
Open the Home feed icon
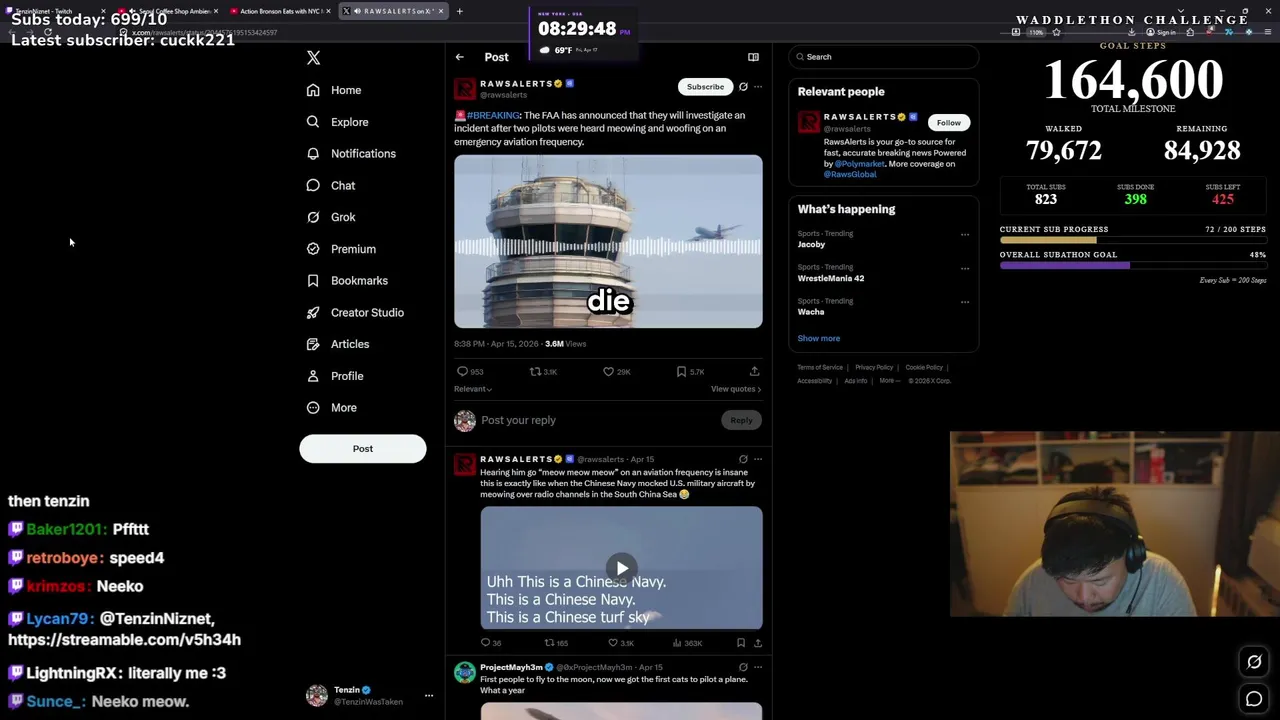click(313, 90)
